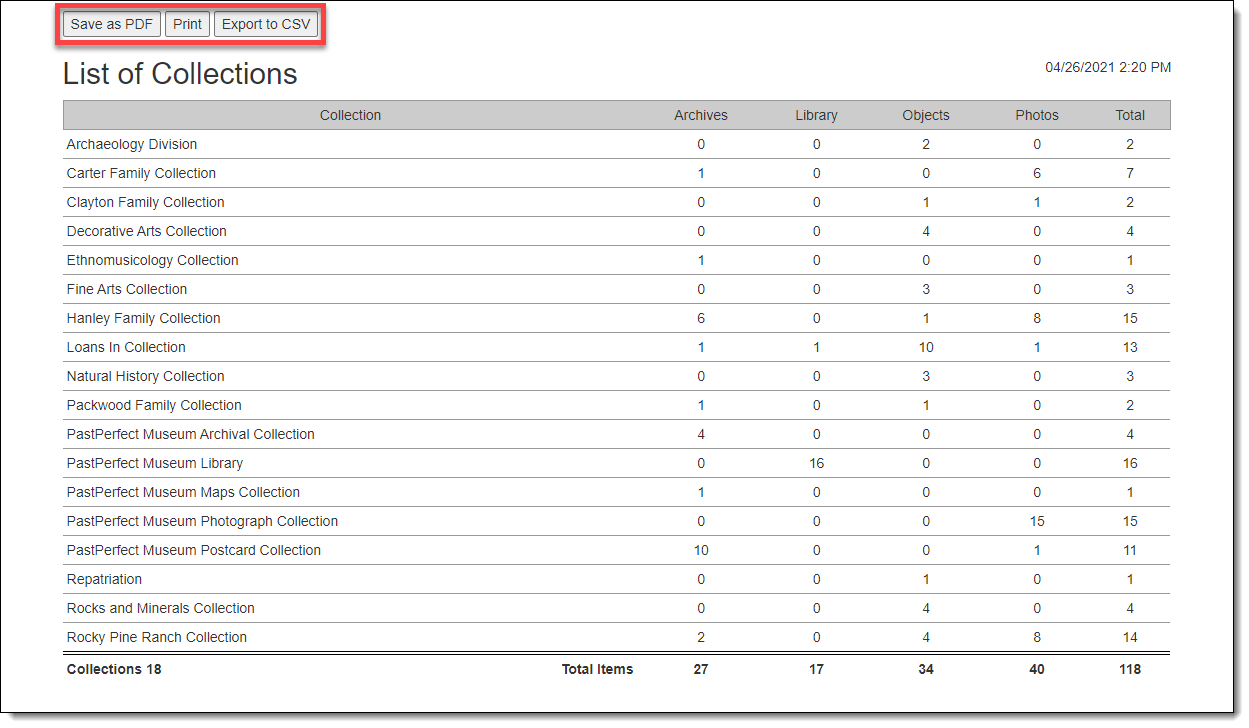Select Hanley Family Collection entry

click(x=143, y=318)
